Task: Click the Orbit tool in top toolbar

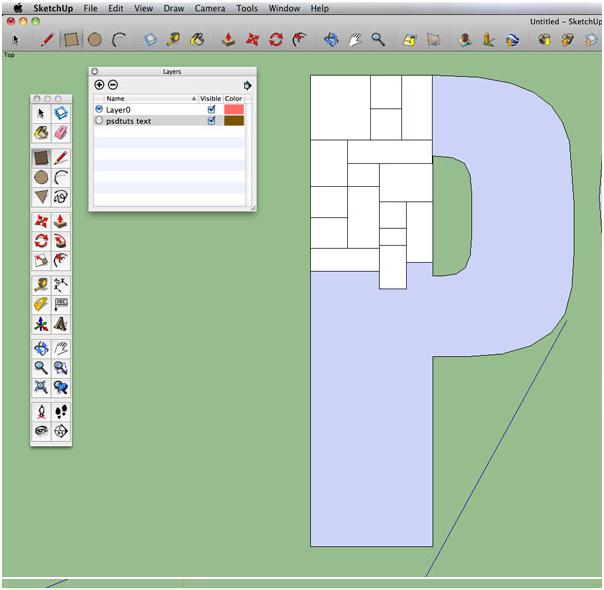Action: coord(332,40)
